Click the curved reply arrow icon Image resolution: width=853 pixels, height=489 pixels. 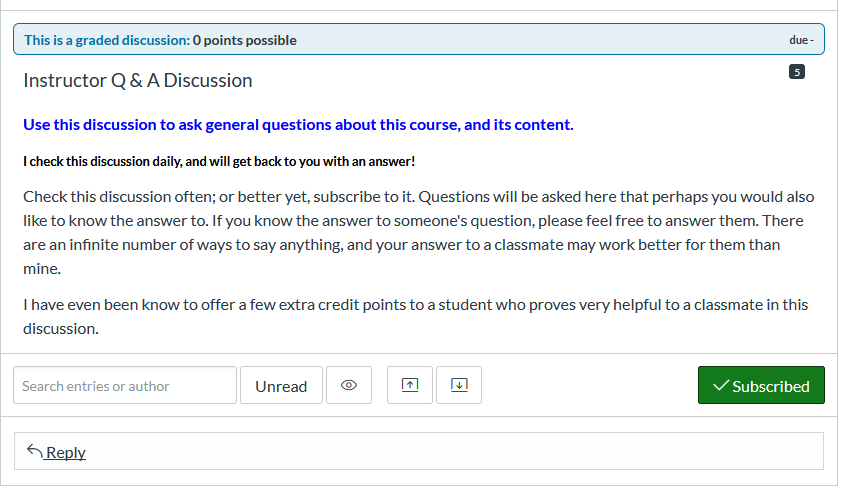(x=34, y=451)
